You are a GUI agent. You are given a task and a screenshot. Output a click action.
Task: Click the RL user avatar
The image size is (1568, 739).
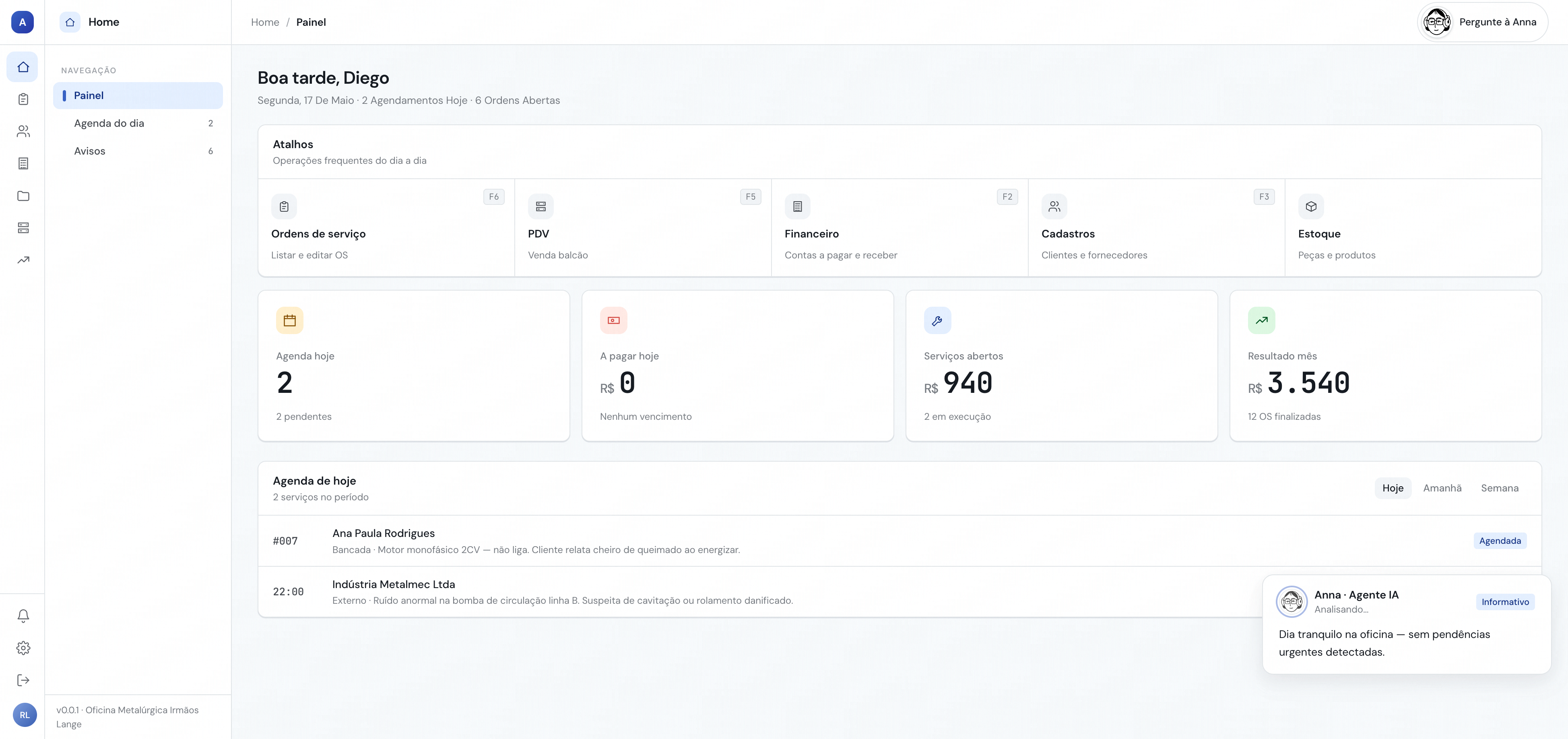point(24,715)
